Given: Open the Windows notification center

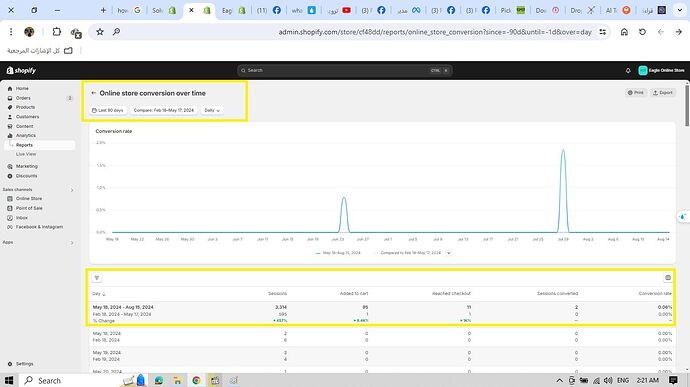Looking at the screenshot, I should pos(673,380).
